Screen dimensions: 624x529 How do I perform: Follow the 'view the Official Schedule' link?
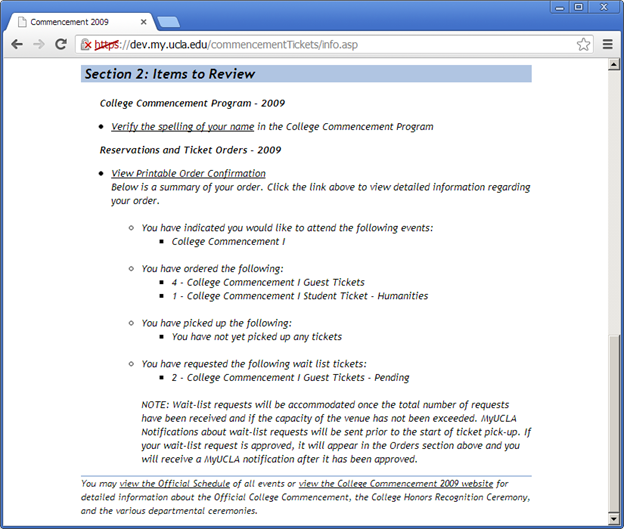[174, 484]
